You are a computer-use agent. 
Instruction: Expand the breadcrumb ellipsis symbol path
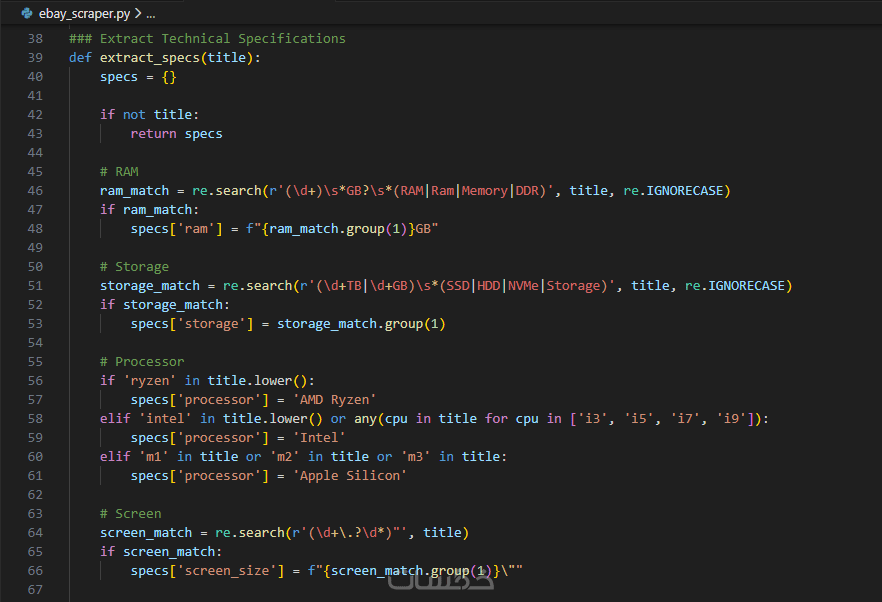click(150, 14)
